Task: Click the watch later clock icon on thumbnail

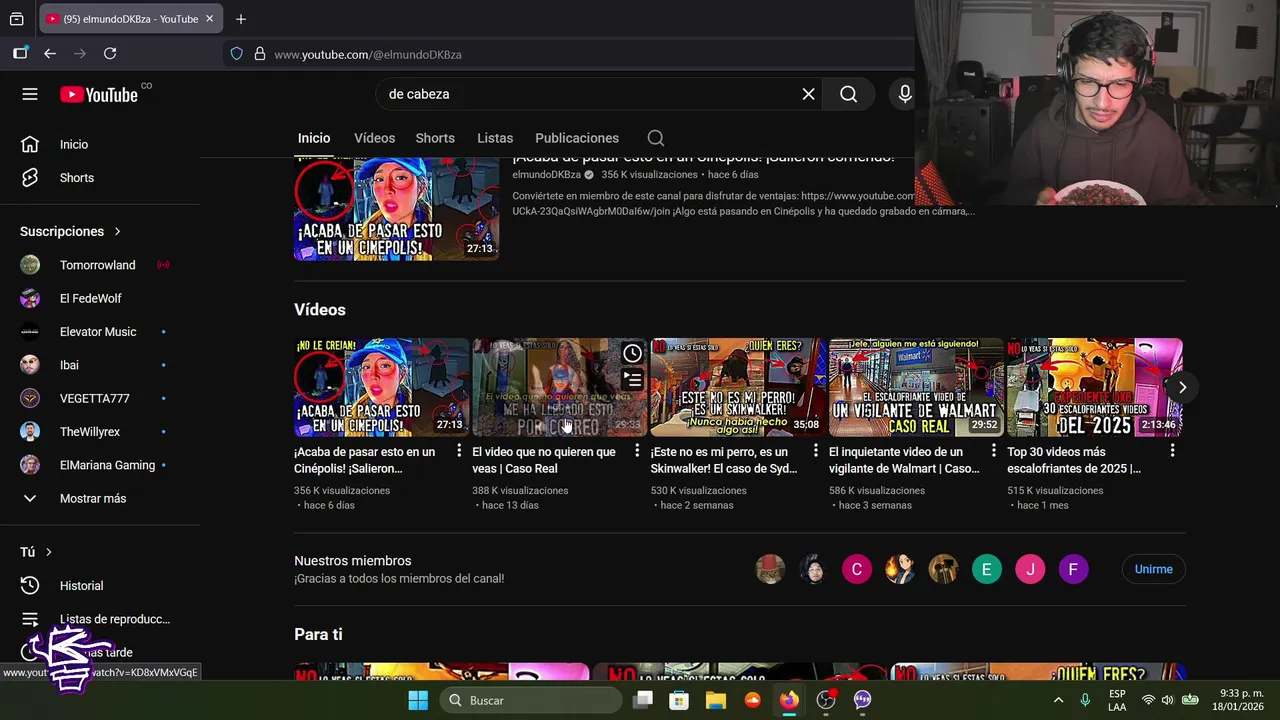Action: (x=632, y=353)
